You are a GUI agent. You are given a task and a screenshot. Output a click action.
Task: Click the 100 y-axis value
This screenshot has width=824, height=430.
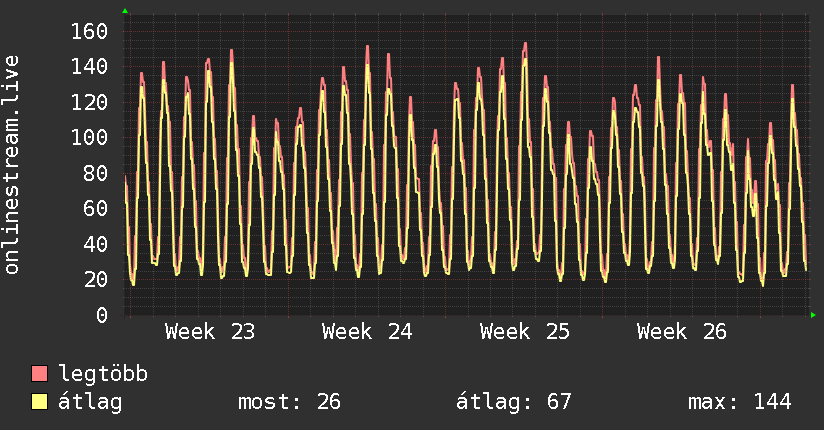pyautogui.click(x=89, y=138)
